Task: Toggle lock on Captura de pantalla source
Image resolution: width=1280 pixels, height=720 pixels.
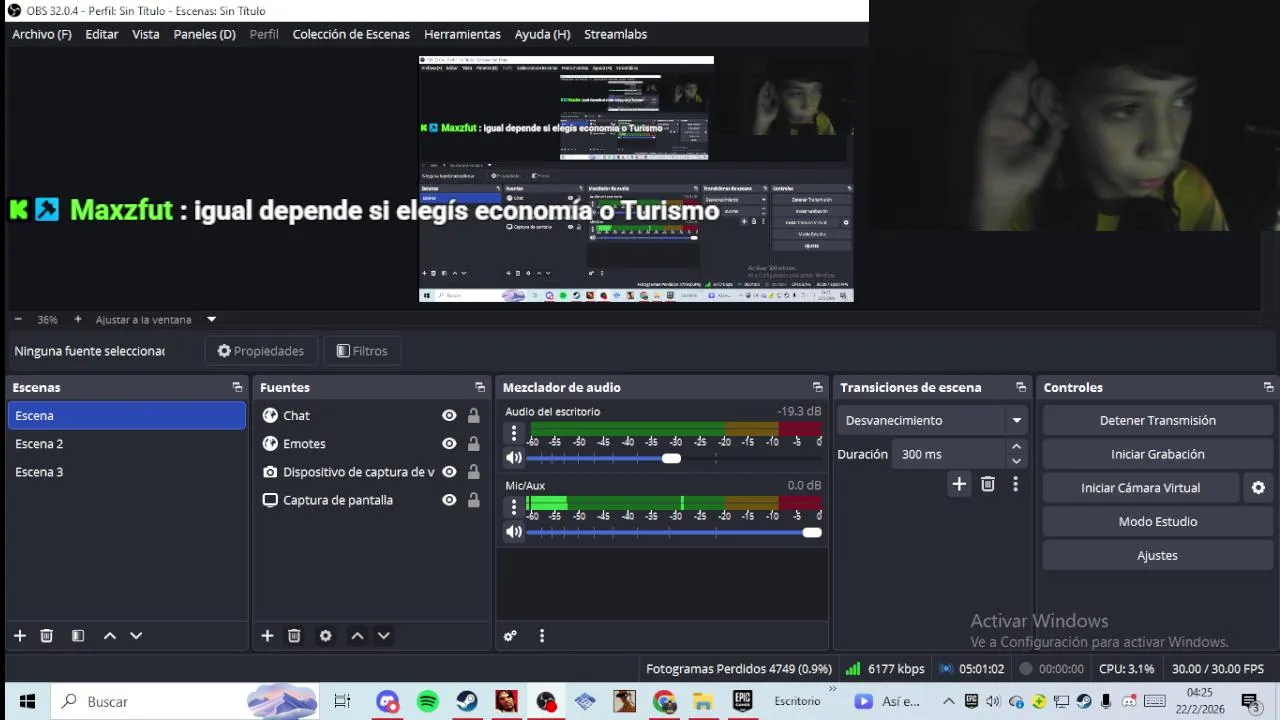Action: pyautogui.click(x=473, y=500)
